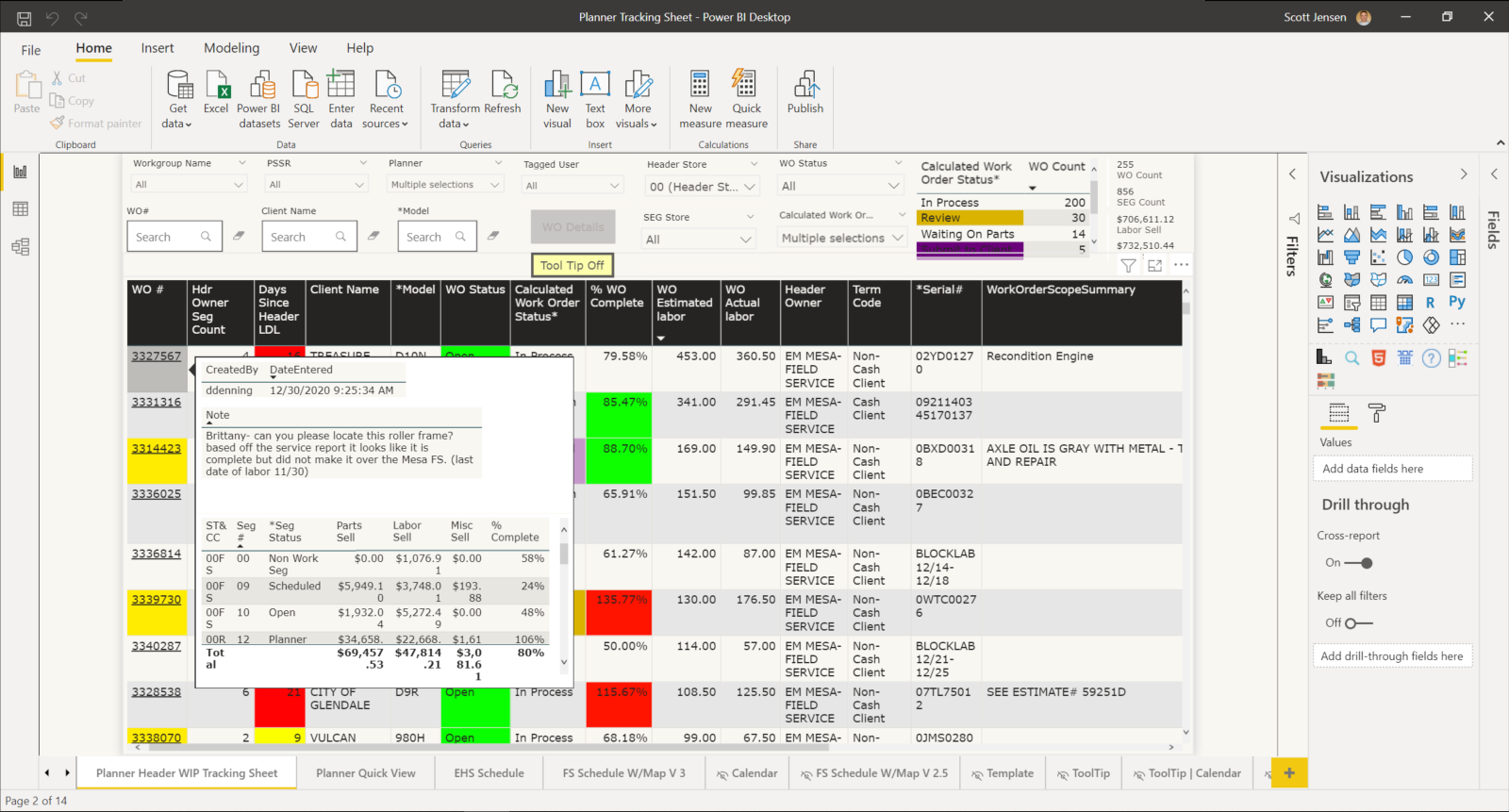Switch to the EHS Schedule page tab
Screen dimensions: 1509x812
click(x=489, y=773)
